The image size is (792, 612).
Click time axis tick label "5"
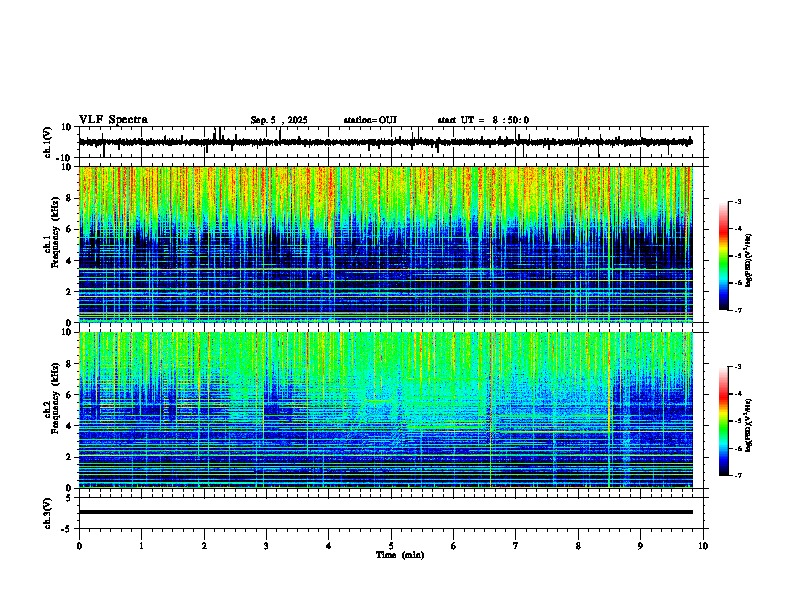pos(391,546)
